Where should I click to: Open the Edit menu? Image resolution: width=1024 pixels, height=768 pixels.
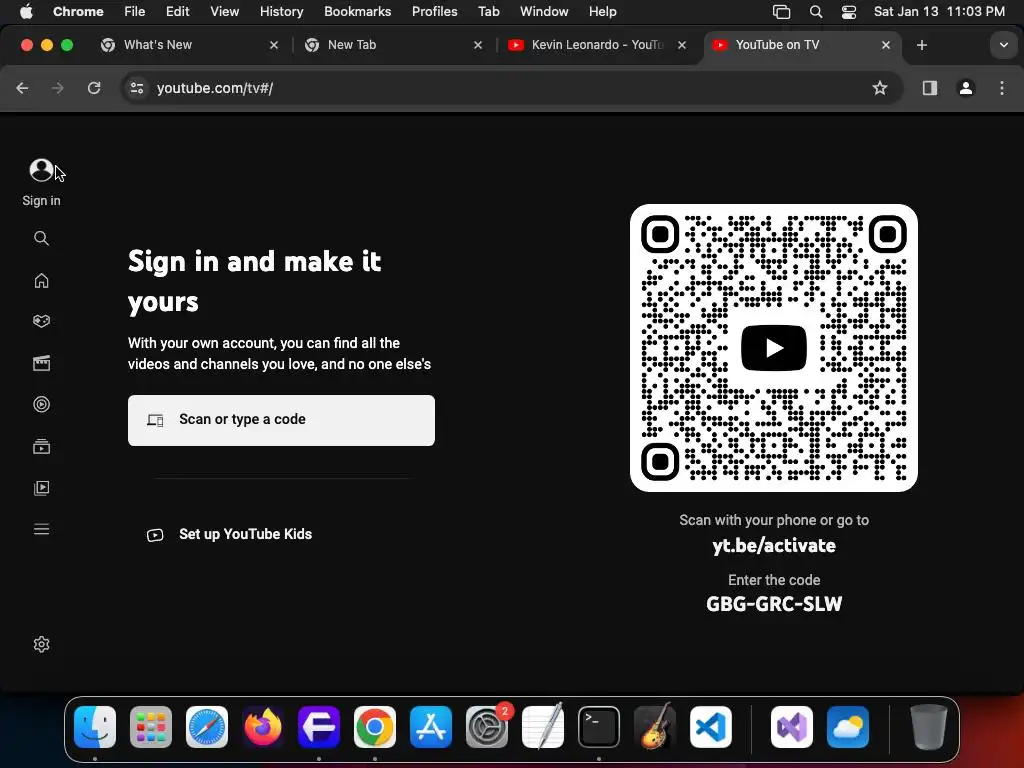click(177, 11)
